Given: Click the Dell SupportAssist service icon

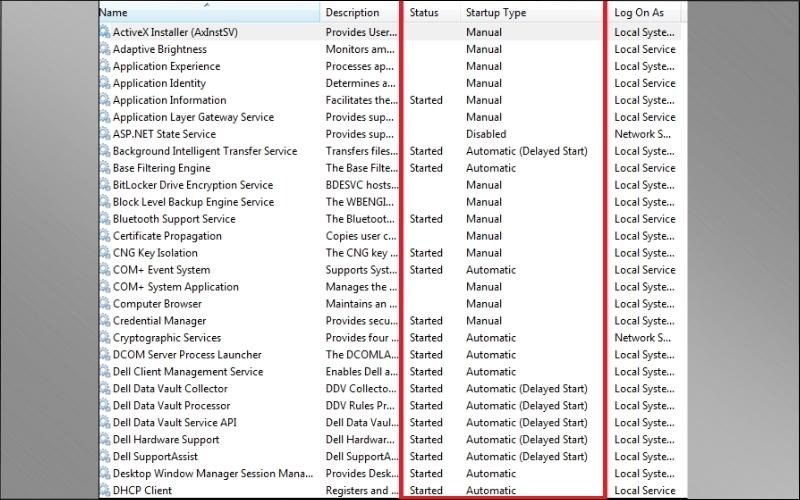Looking at the screenshot, I should coord(105,457).
